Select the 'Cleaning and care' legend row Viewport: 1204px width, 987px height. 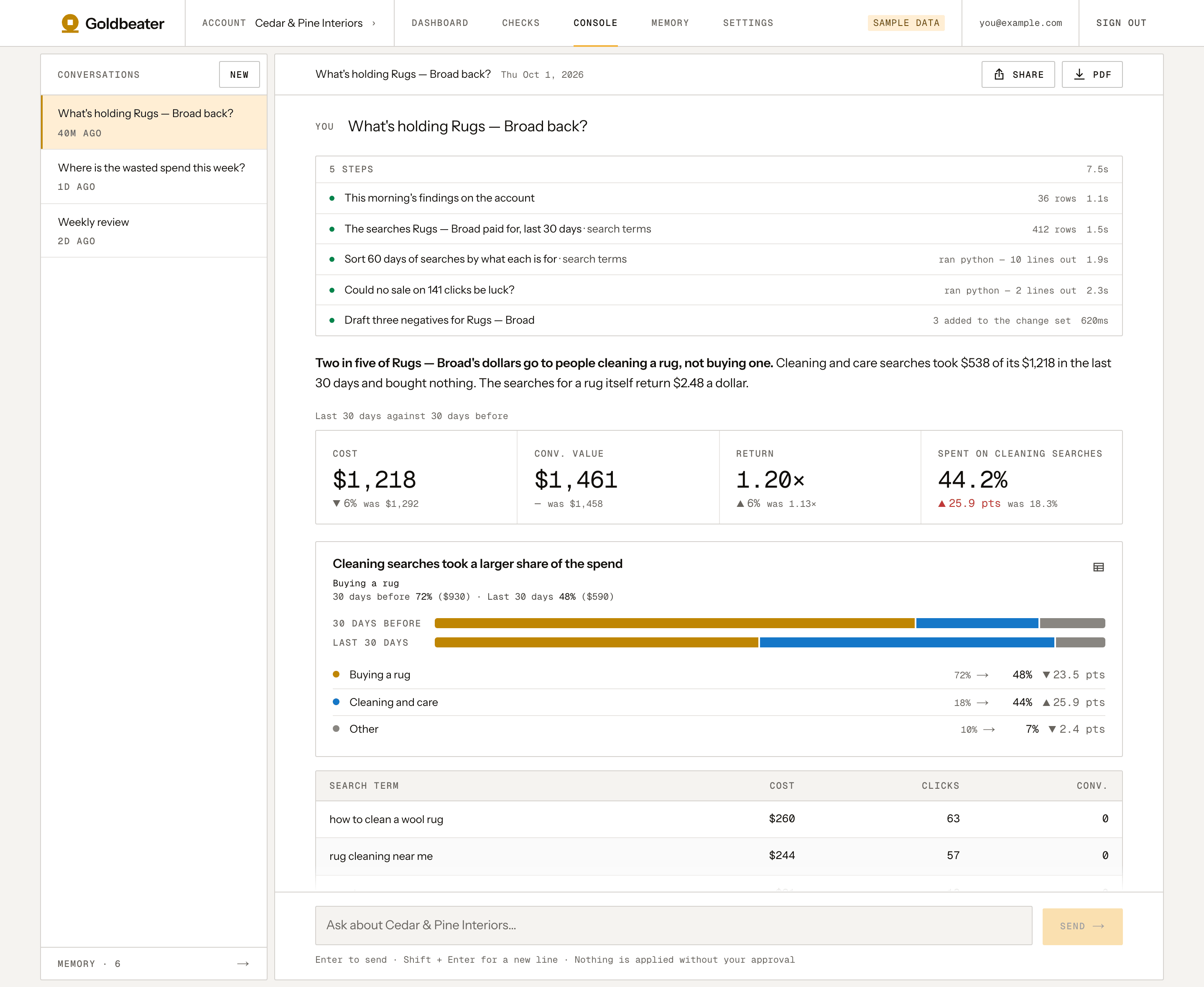point(718,702)
